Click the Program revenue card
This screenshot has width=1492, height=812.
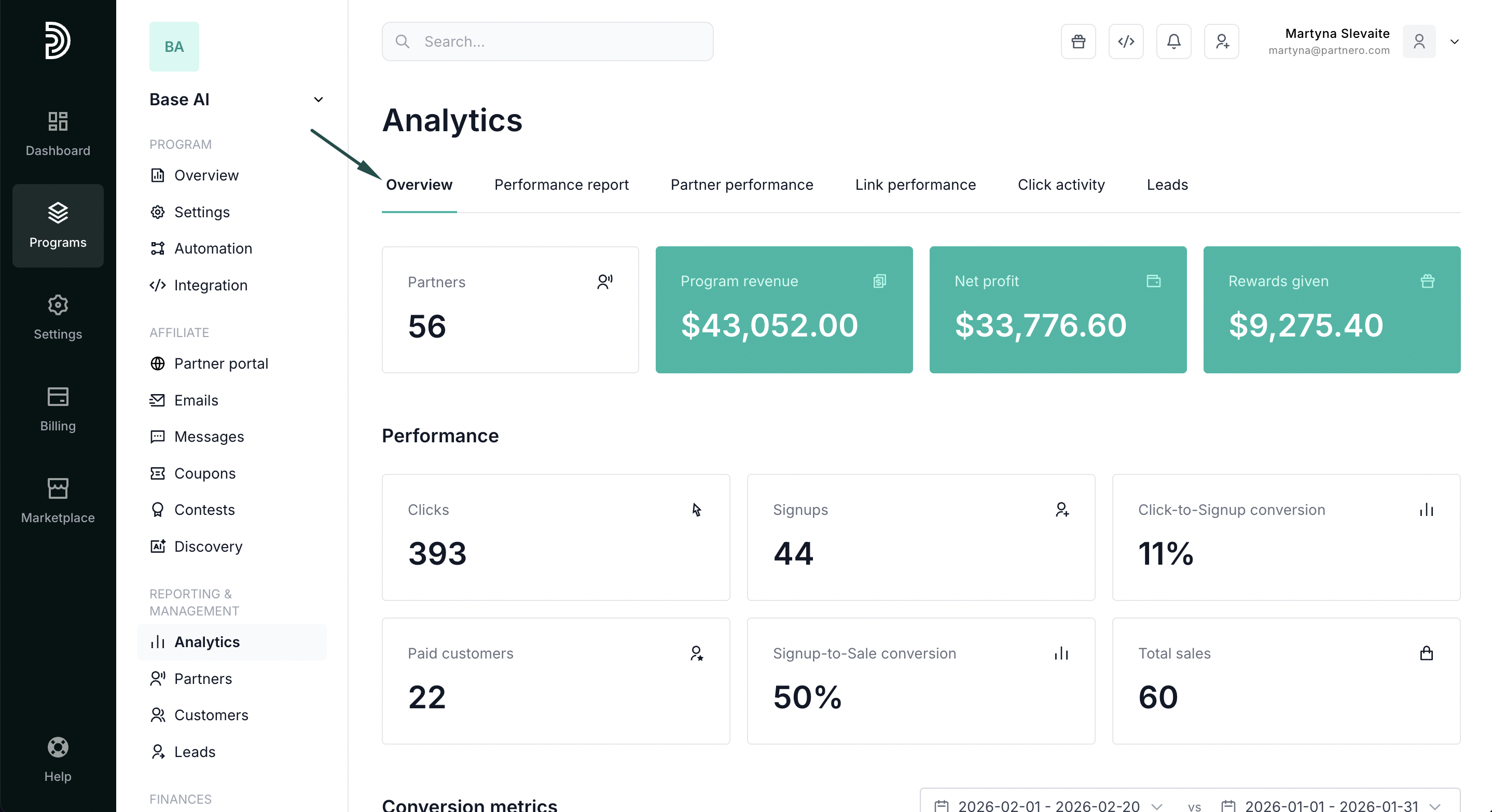coord(784,310)
